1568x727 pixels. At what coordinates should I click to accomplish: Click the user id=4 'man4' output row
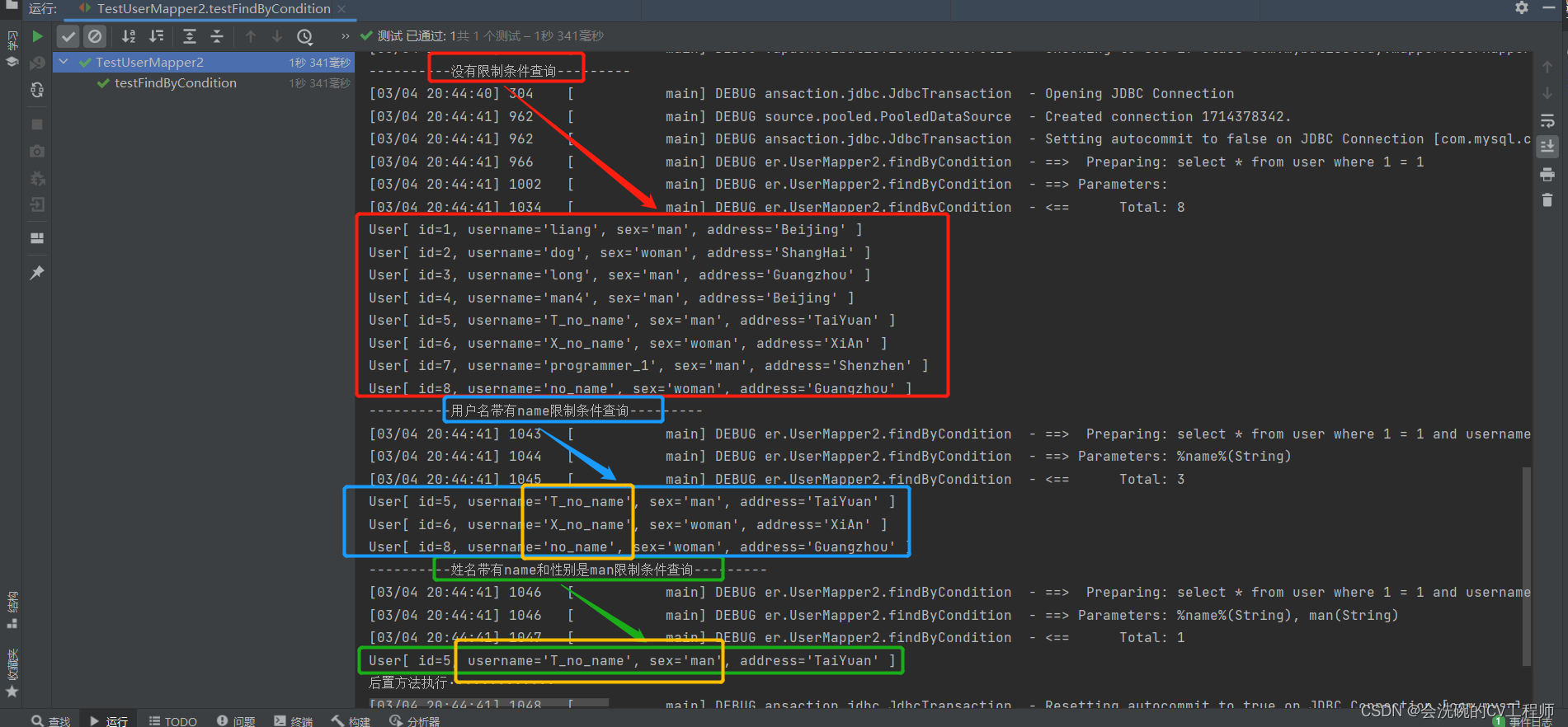611,298
